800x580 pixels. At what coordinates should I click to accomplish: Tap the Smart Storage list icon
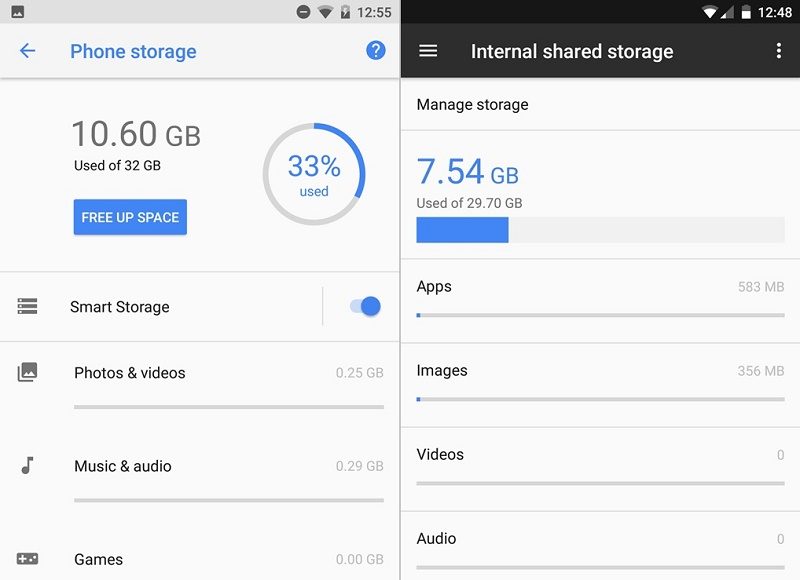coord(27,307)
